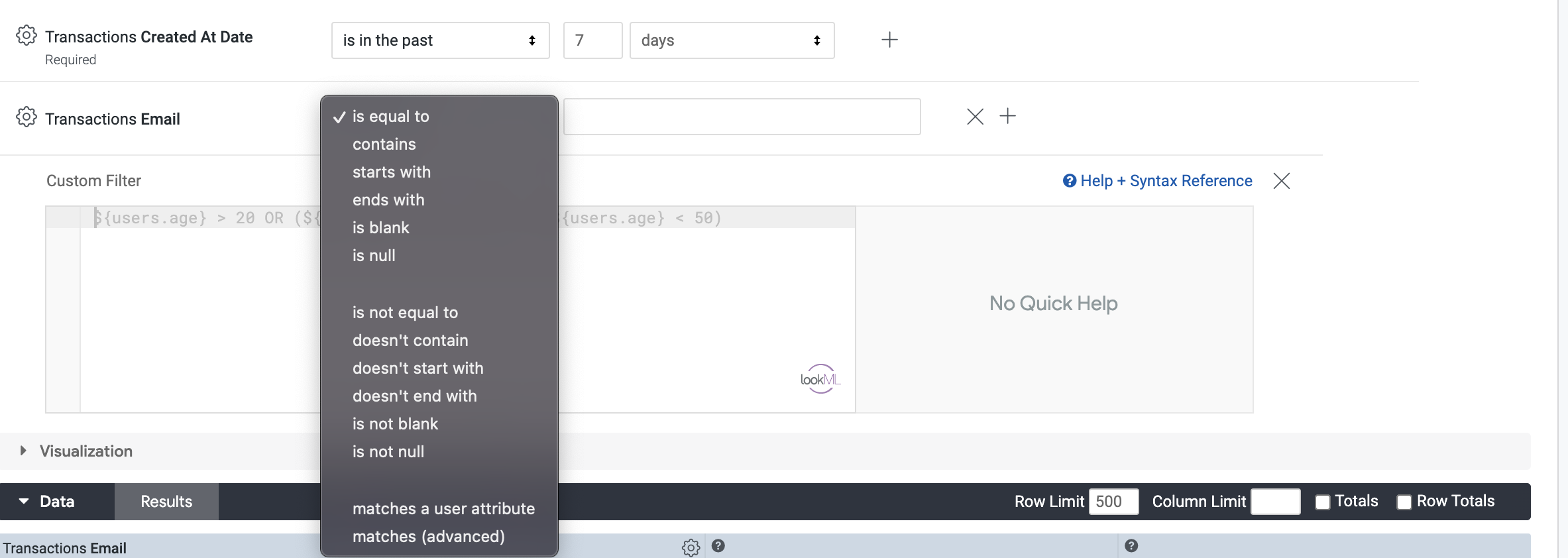Pick 'is null' option

(x=439, y=255)
